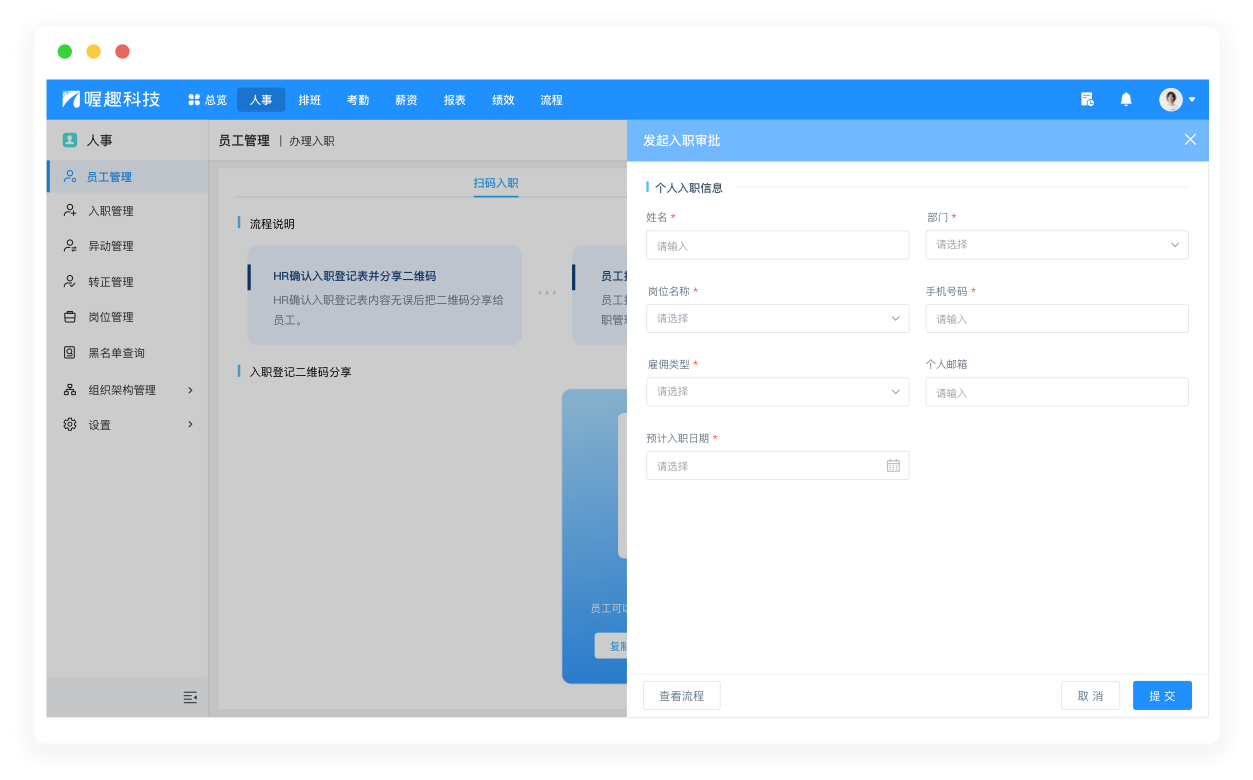The image size is (1253, 780).
Task: Click the 入职登记二维码分享 heading
Action: tap(300, 372)
